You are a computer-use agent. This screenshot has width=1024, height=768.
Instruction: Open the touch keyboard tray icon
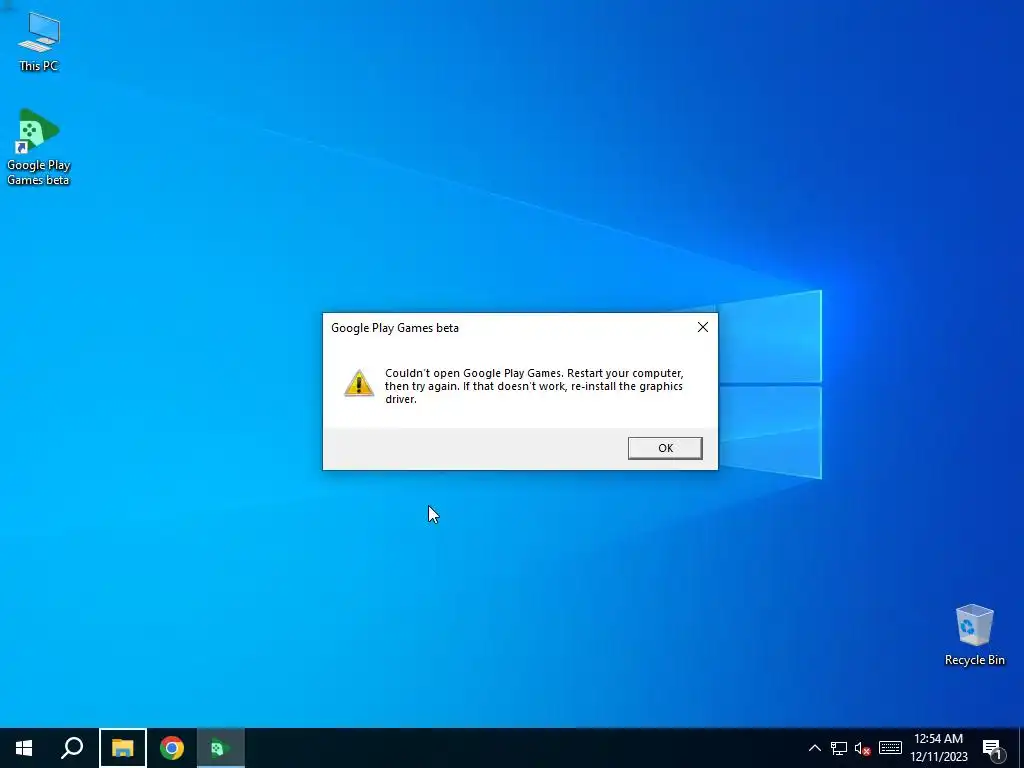point(890,748)
